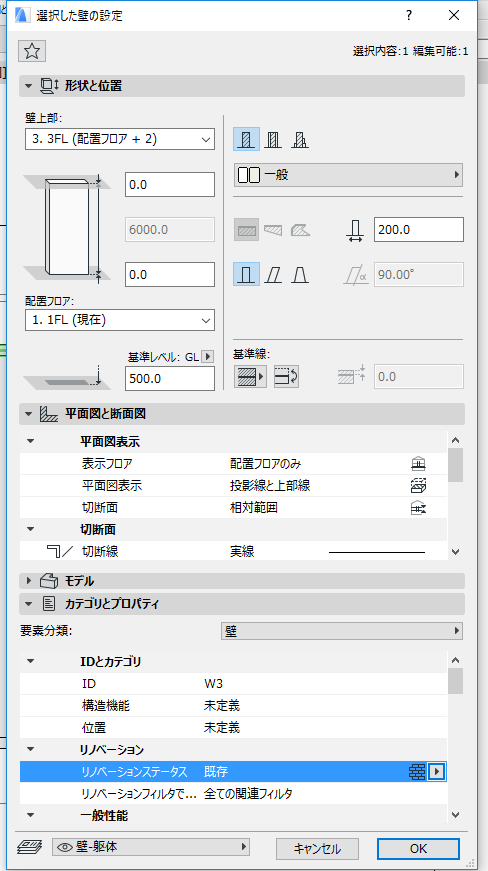The height and width of the screenshot is (871, 488).
Task: Click the 200.0 wall thickness field
Action: click(419, 229)
